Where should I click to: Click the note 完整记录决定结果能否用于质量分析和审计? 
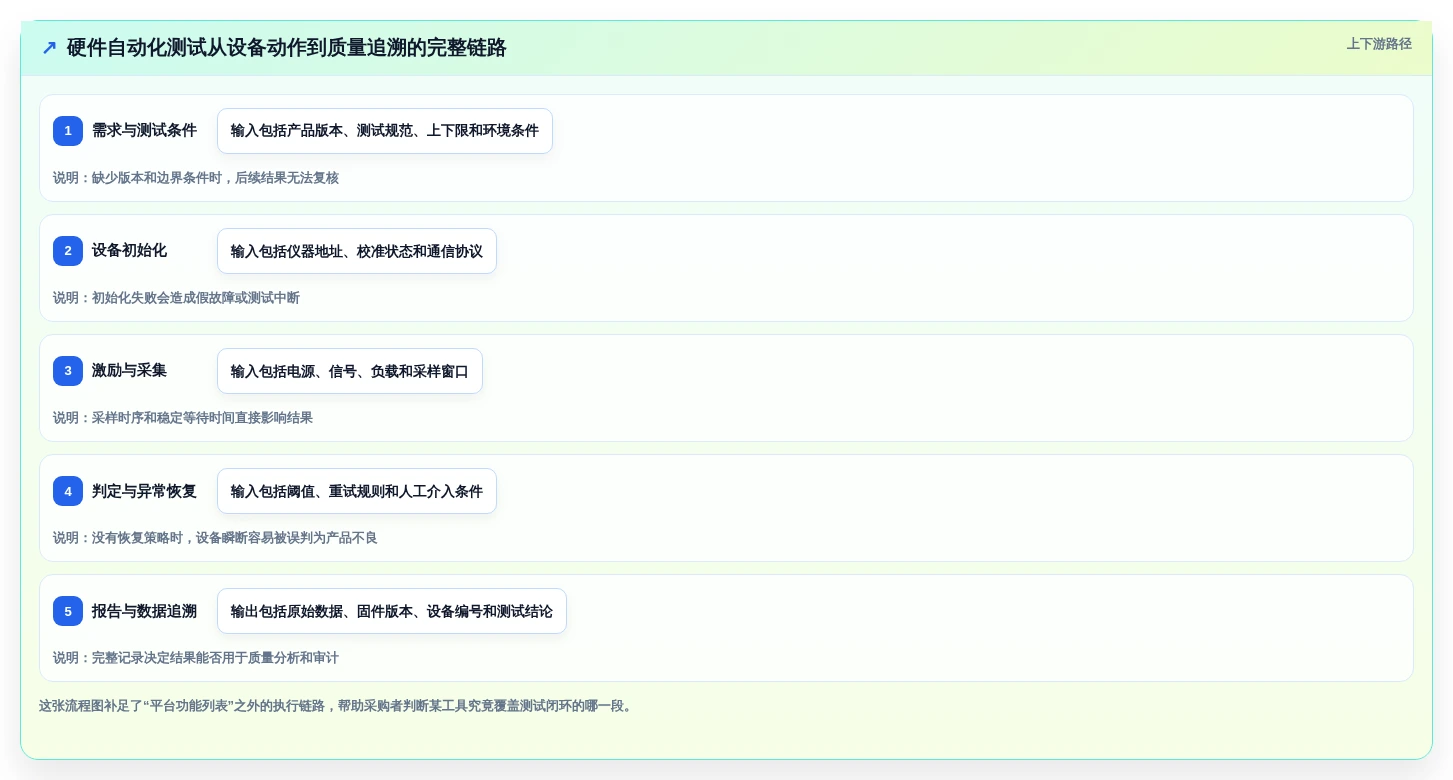coord(196,658)
